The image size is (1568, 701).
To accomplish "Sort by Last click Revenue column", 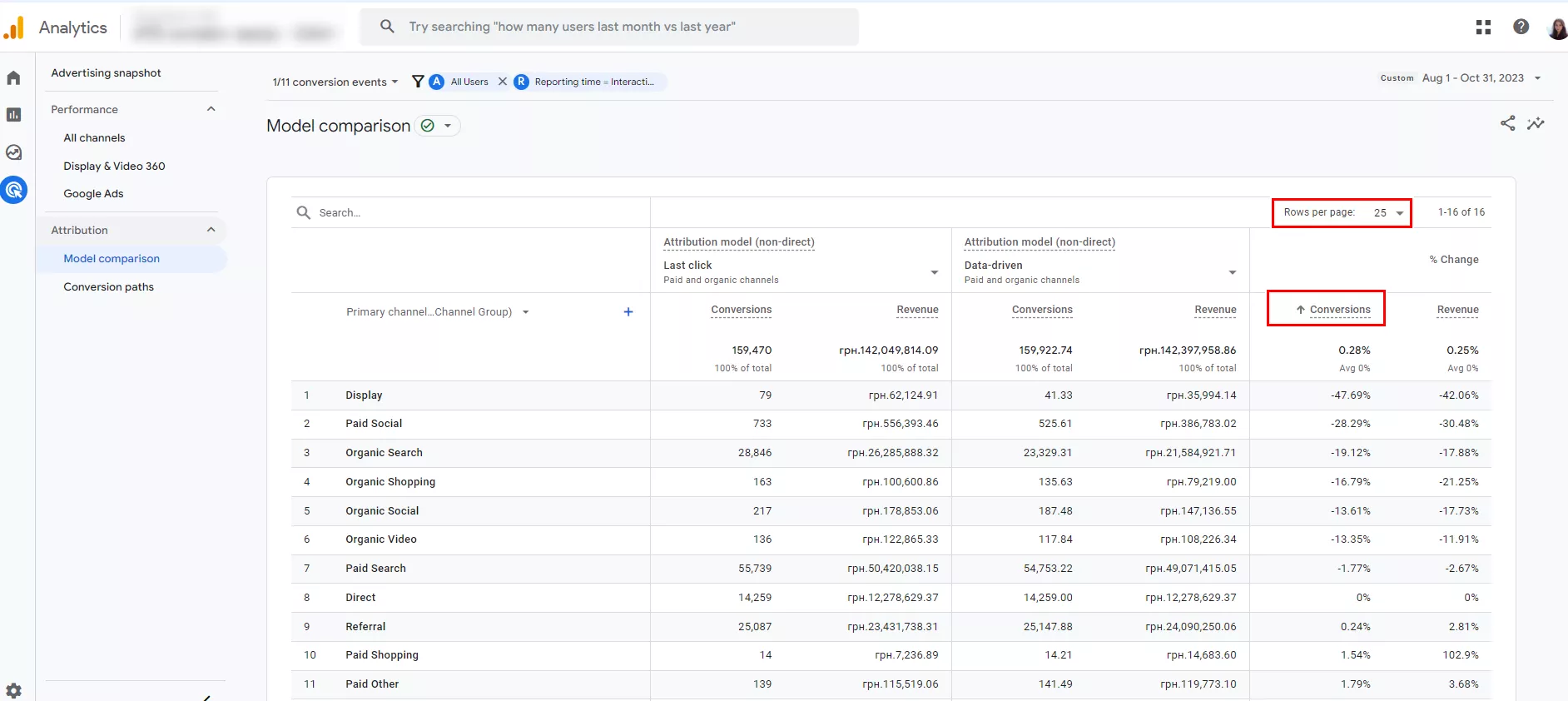I will [917, 310].
